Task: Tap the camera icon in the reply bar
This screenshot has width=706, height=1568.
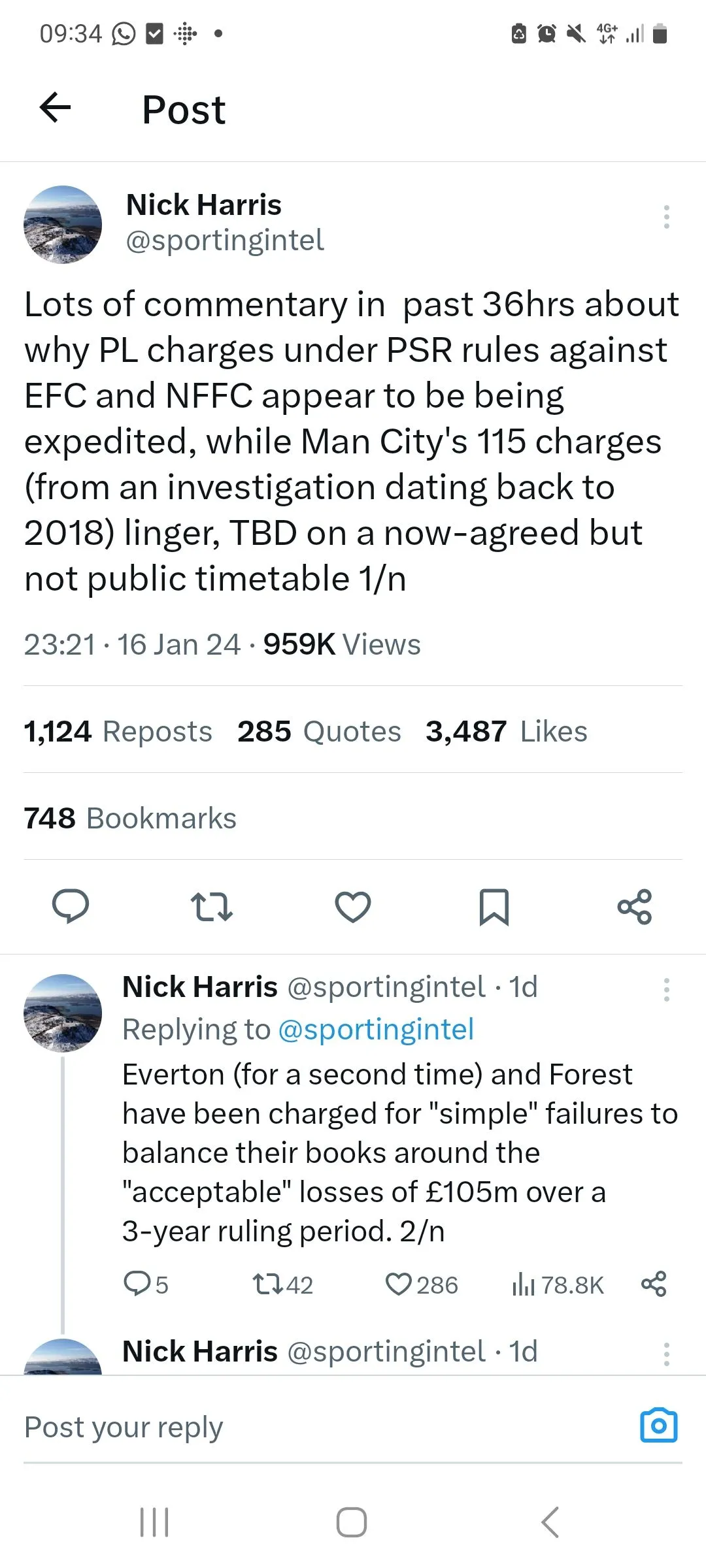Action: (x=658, y=1426)
